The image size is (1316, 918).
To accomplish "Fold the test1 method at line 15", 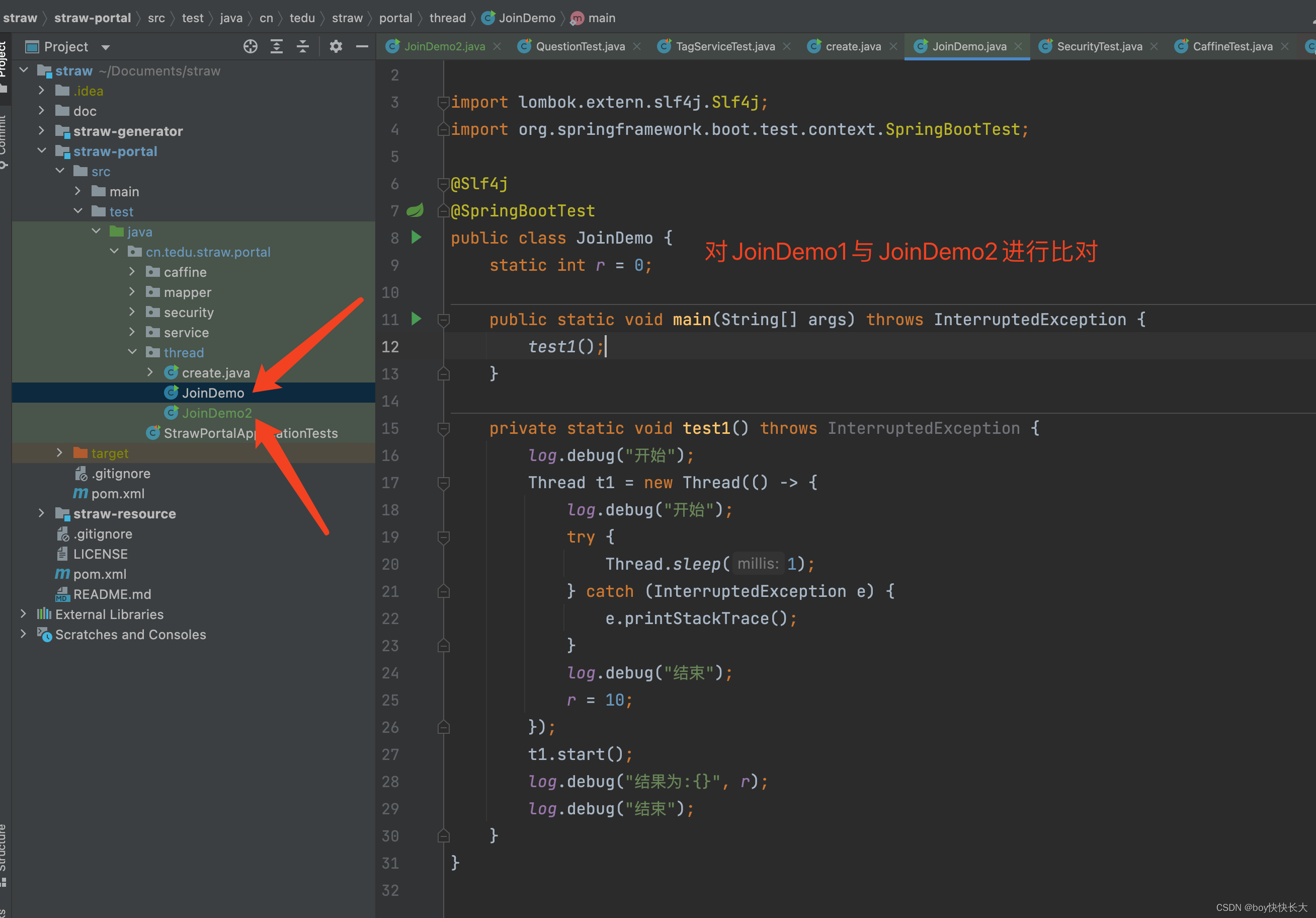I will [x=443, y=428].
